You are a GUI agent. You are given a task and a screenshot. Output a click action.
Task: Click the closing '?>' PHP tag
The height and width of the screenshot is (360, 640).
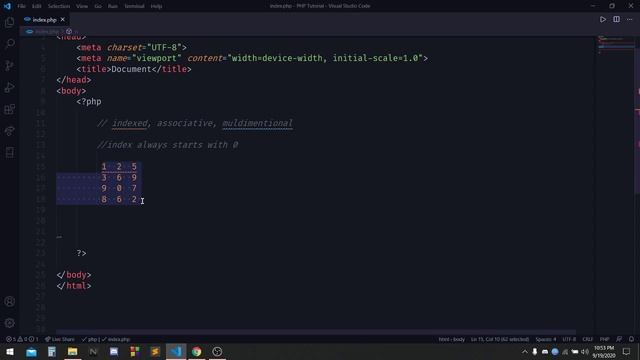pos(81,253)
